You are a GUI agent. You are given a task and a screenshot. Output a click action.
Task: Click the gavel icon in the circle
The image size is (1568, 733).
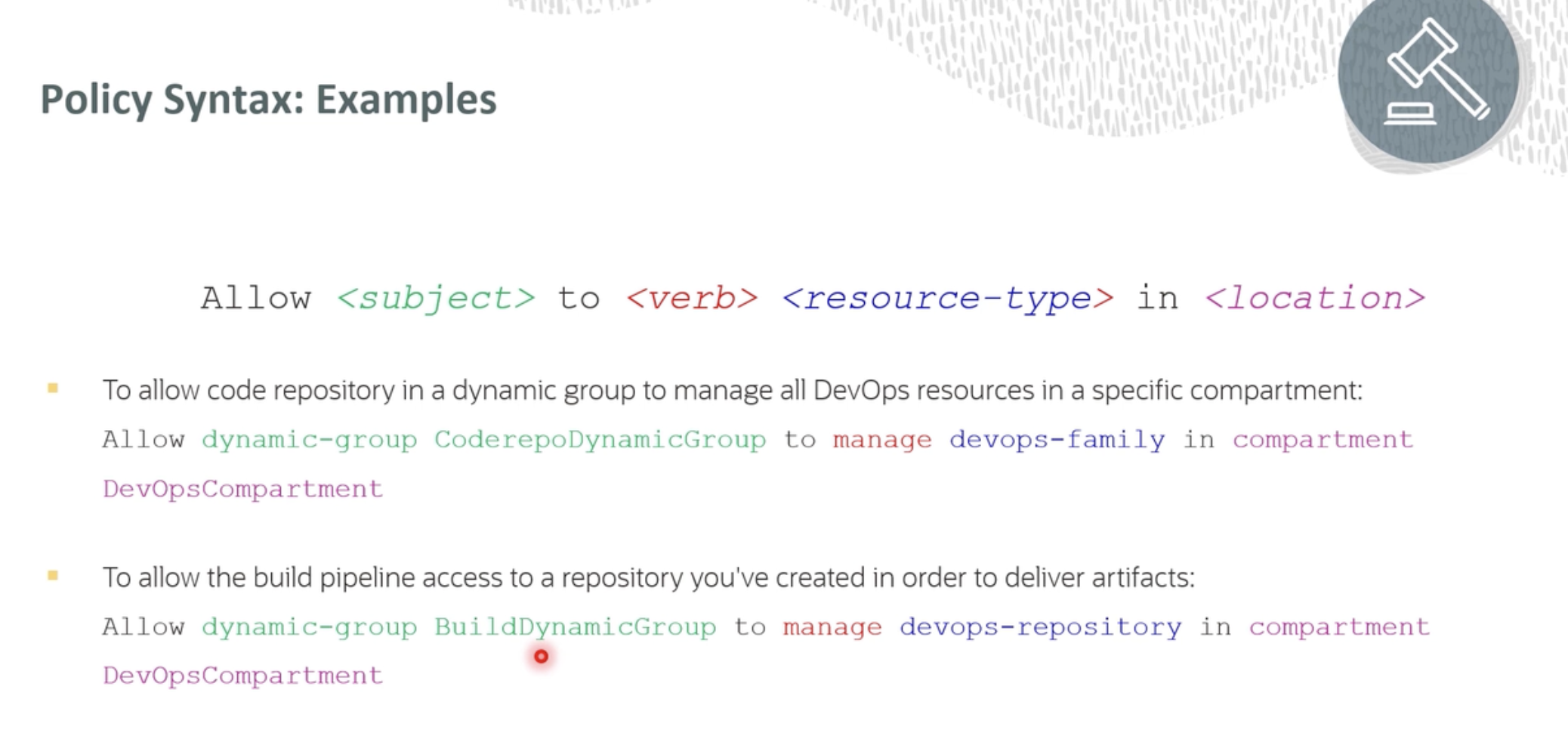tap(1429, 74)
